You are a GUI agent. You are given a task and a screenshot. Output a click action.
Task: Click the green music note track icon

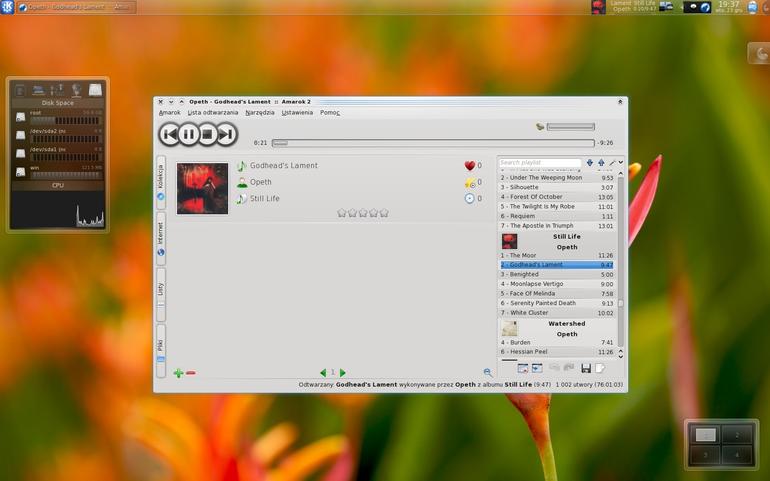coord(242,166)
